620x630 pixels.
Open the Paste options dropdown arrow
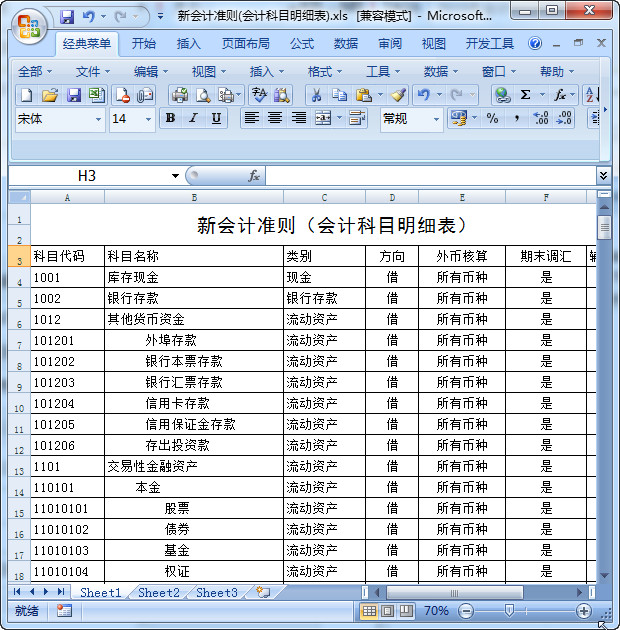point(380,95)
